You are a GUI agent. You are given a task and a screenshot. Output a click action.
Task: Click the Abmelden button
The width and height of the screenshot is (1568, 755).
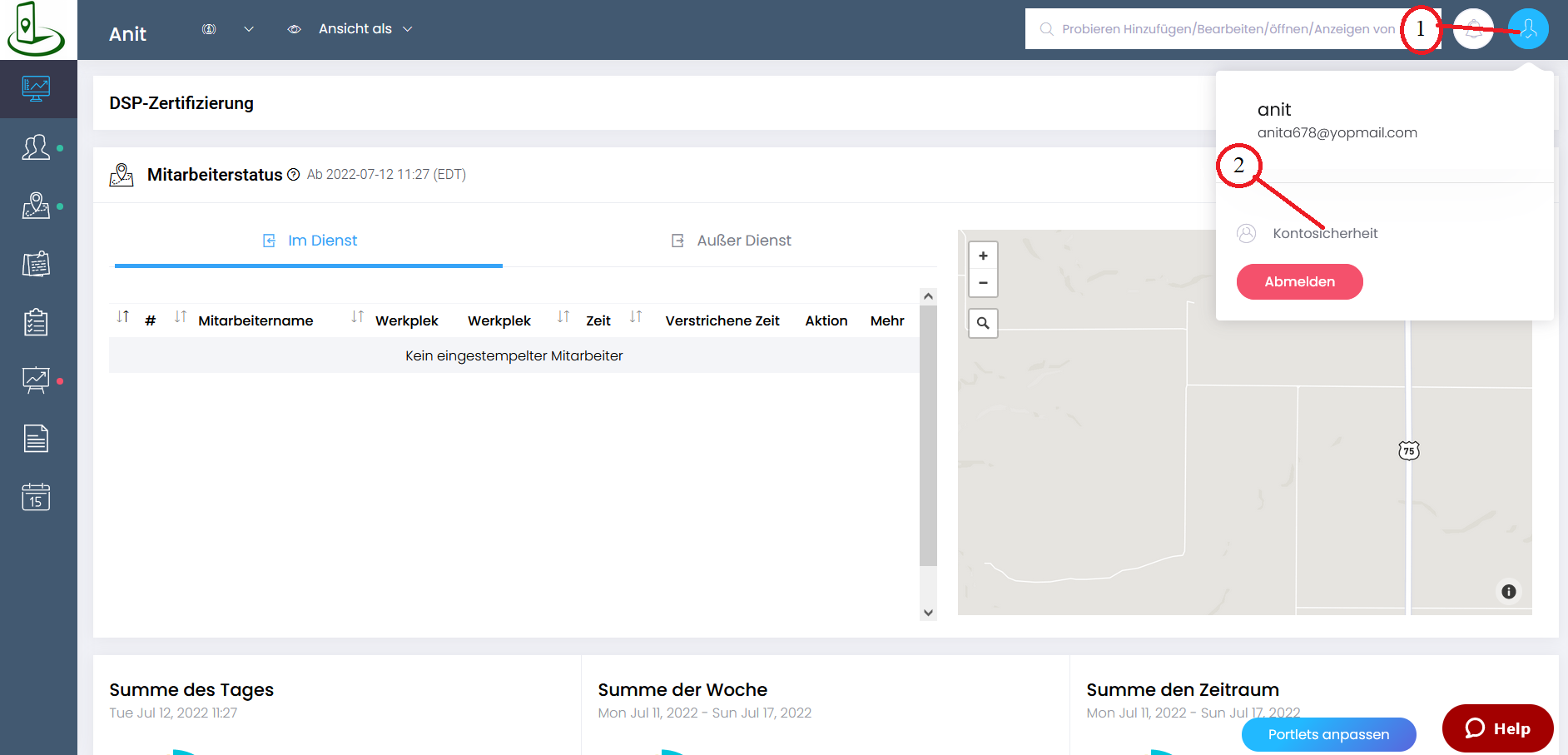pos(1299,281)
